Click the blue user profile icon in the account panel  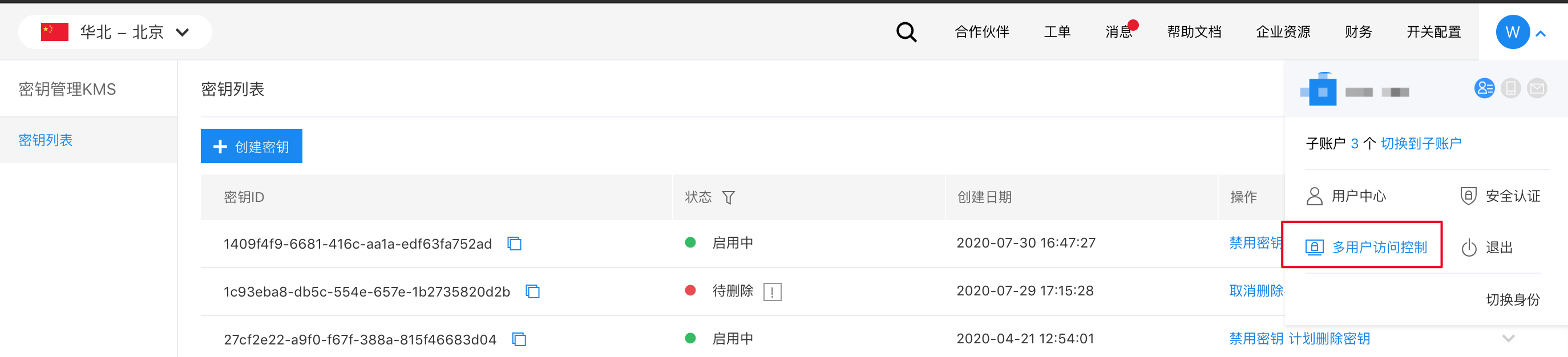[x=1484, y=88]
